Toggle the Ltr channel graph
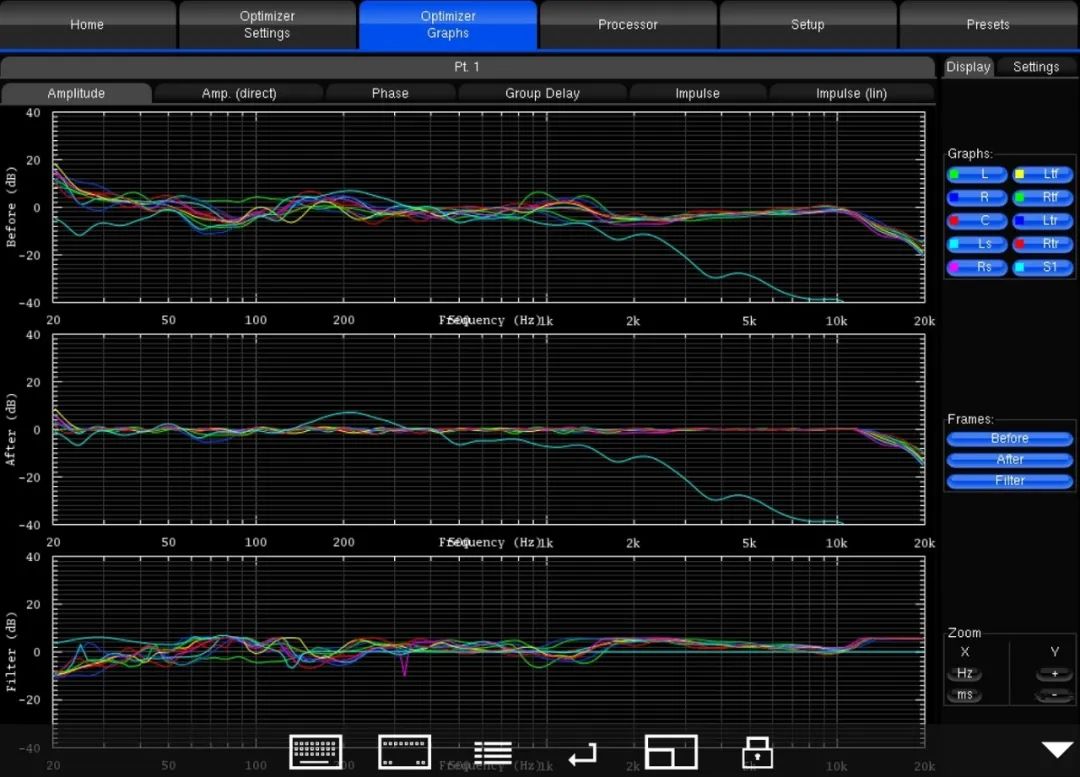1080x777 pixels. pos(1043,221)
